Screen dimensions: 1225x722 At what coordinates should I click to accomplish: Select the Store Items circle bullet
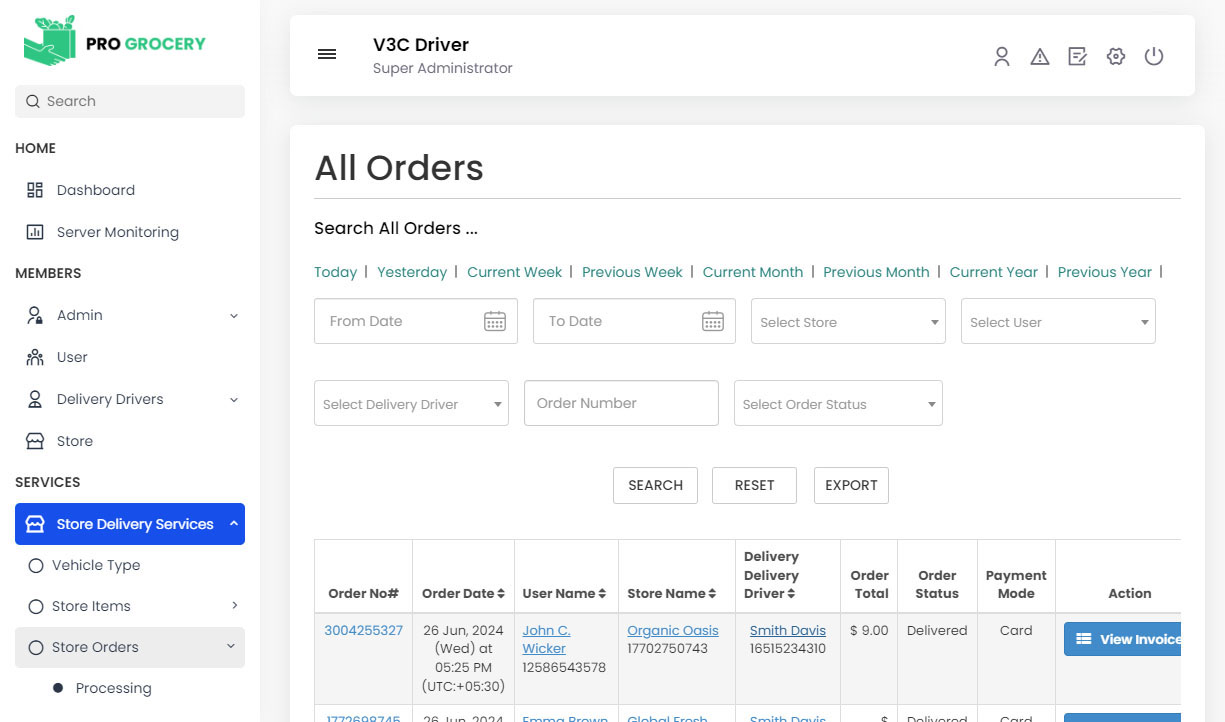[x=36, y=606]
